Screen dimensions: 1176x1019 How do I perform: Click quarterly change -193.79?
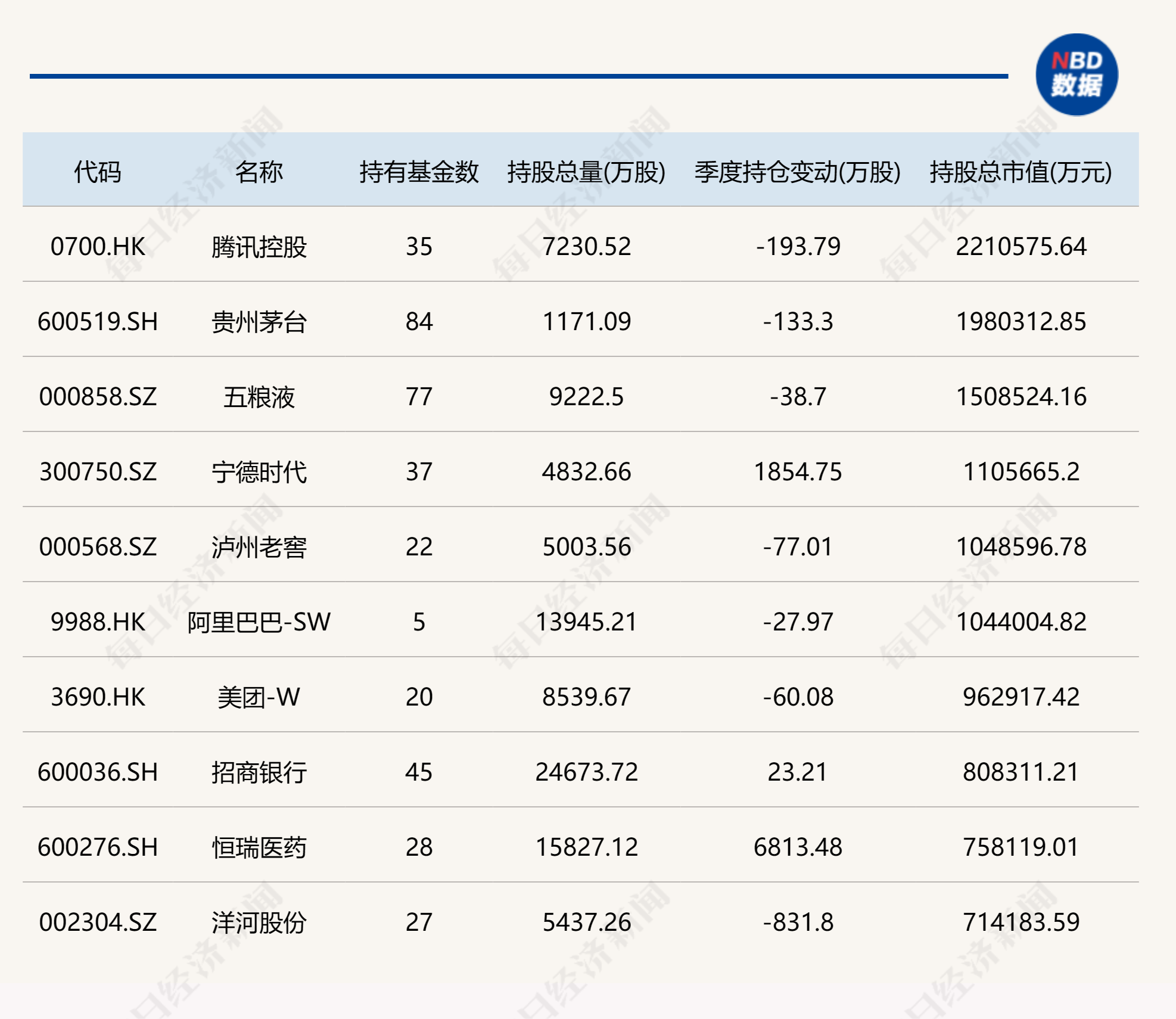coord(798,247)
